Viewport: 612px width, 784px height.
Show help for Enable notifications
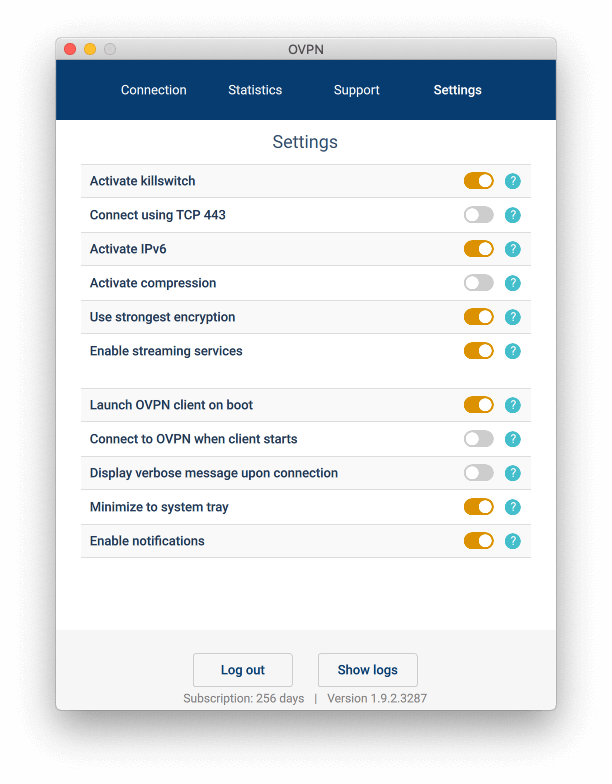tap(512, 541)
